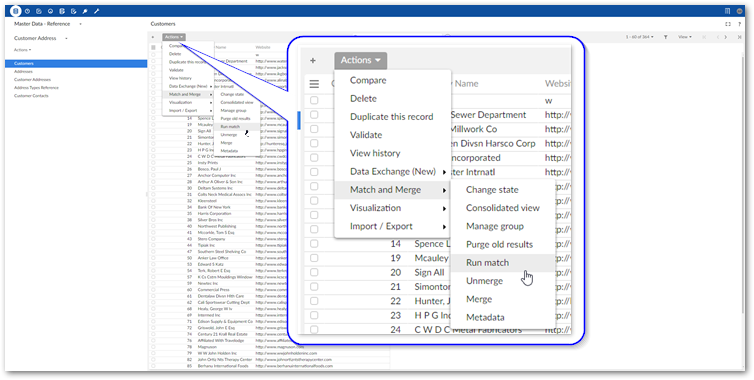Choose Run match in the enlarged callout menu

click(503, 263)
